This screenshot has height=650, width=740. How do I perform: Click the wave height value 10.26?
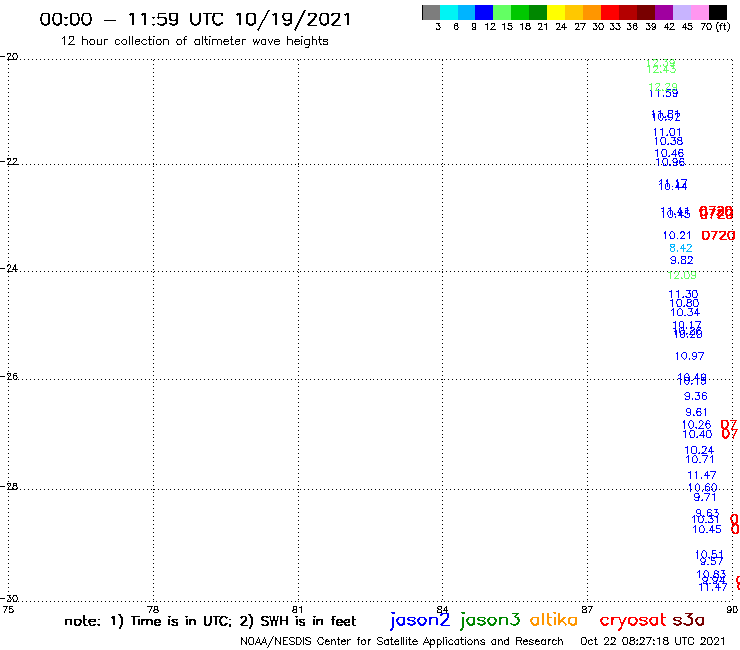coord(697,425)
